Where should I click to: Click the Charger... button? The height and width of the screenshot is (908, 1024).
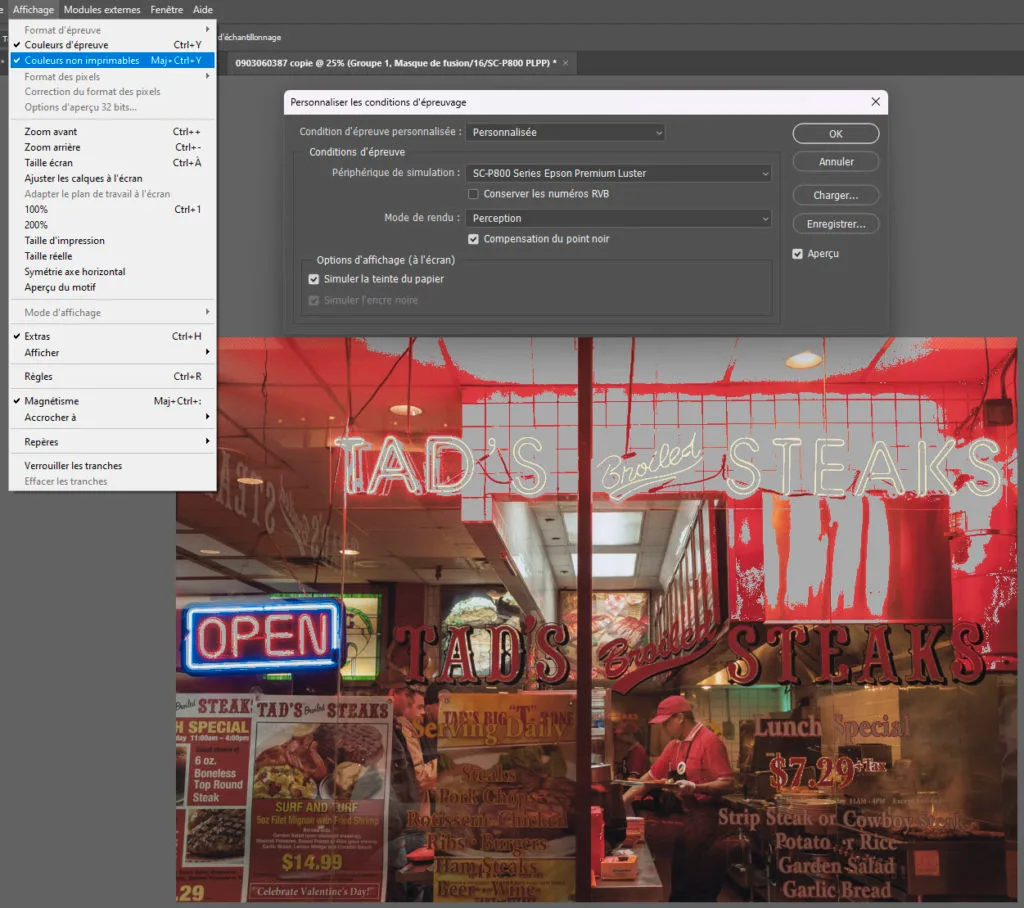click(835, 195)
